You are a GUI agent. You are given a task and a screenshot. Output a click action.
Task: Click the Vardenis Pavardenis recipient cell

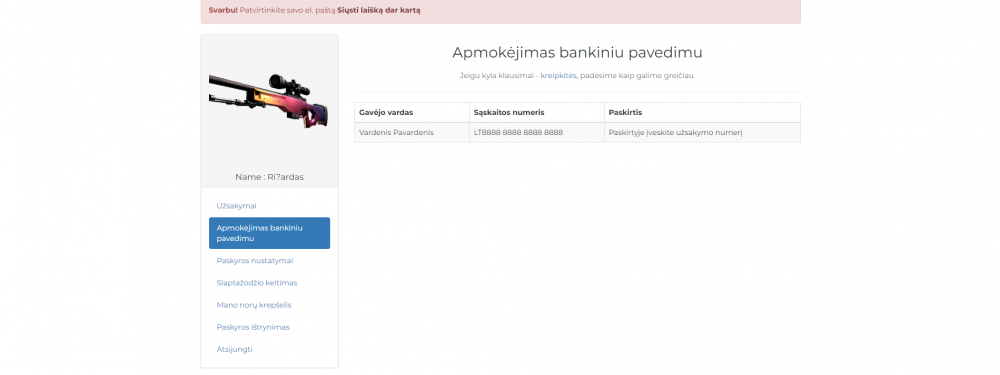point(412,133)
